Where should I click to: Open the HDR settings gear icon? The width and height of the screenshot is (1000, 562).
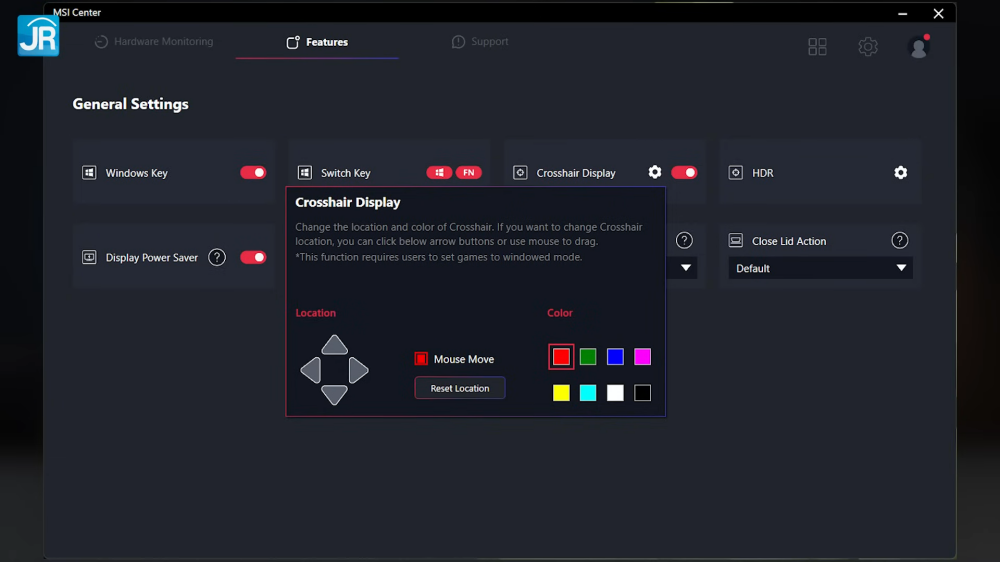pos(900,173)
